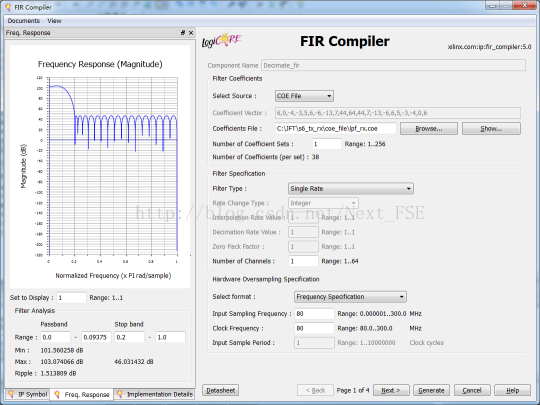This screenshot has width=540, height=405.
Task: Open the Documents menu
Action: pyautogui.click(x=24, y=21)
